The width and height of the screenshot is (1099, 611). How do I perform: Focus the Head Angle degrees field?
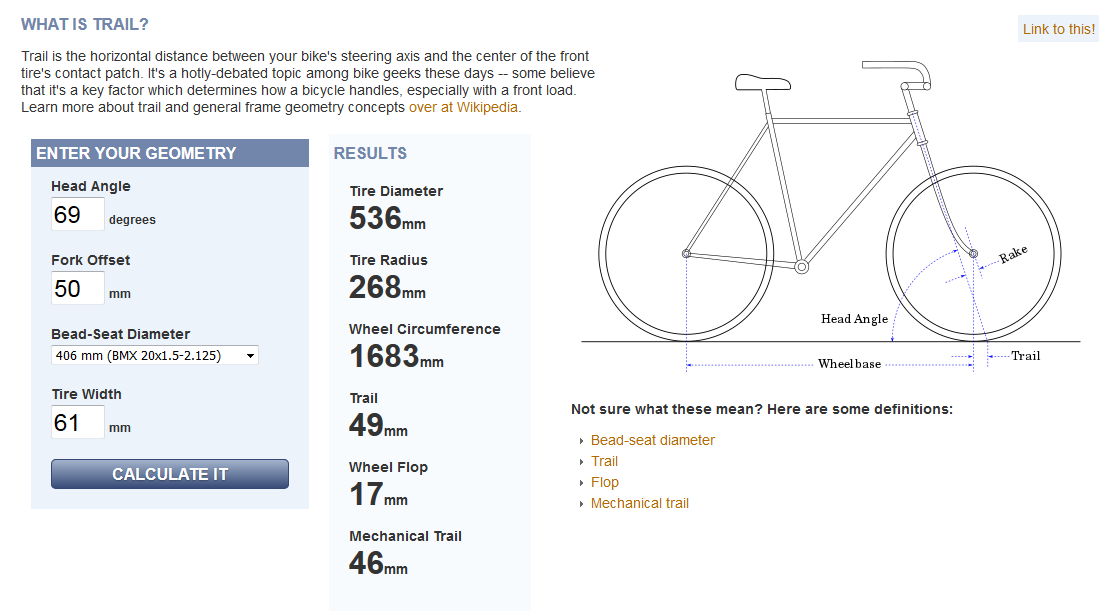(78, 214)
